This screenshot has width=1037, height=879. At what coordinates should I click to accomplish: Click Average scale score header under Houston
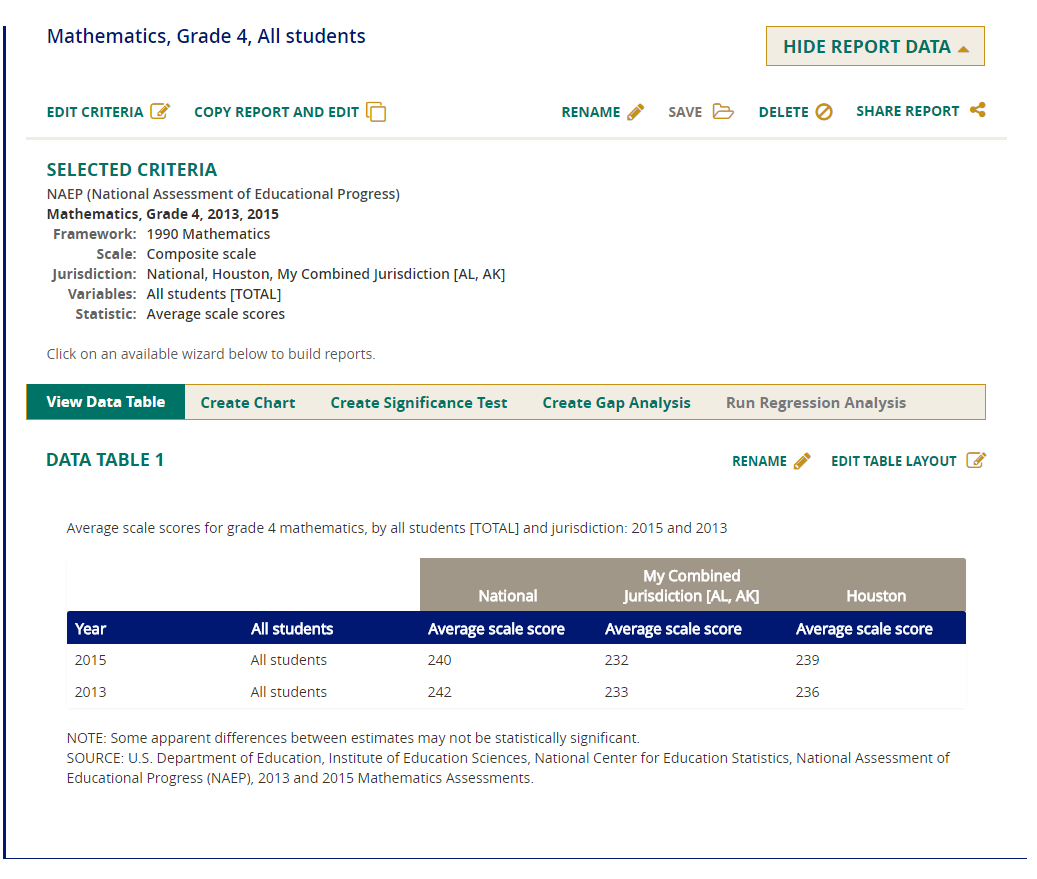pos(864,629)
